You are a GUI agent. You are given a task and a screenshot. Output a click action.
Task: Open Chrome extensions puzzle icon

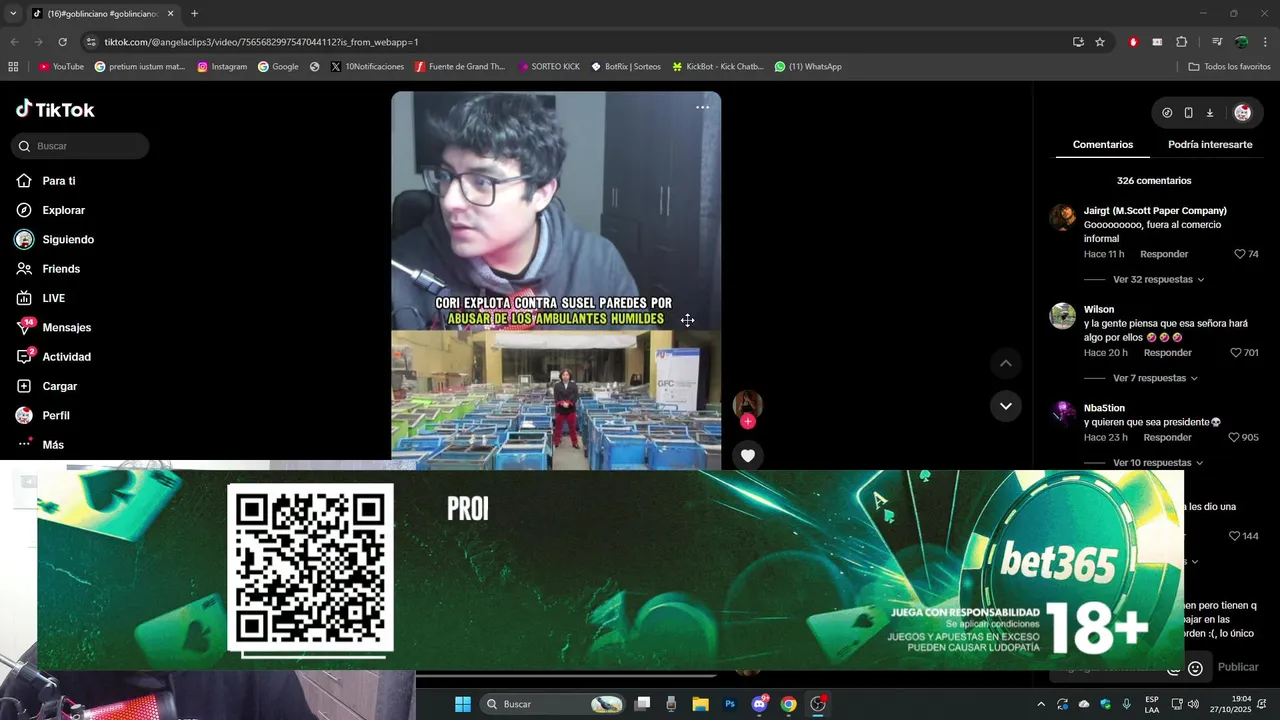coord(1181,42)
